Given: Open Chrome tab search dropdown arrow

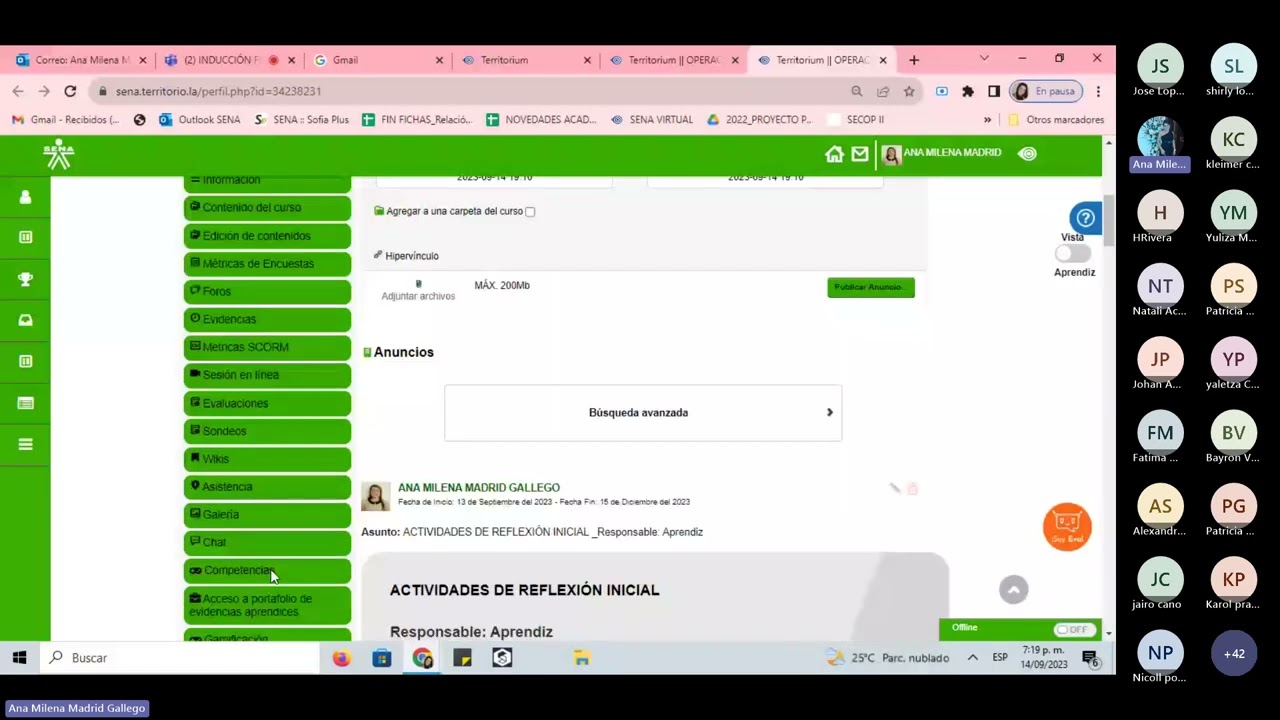Looking at the screenshot, I should point(984,58).
